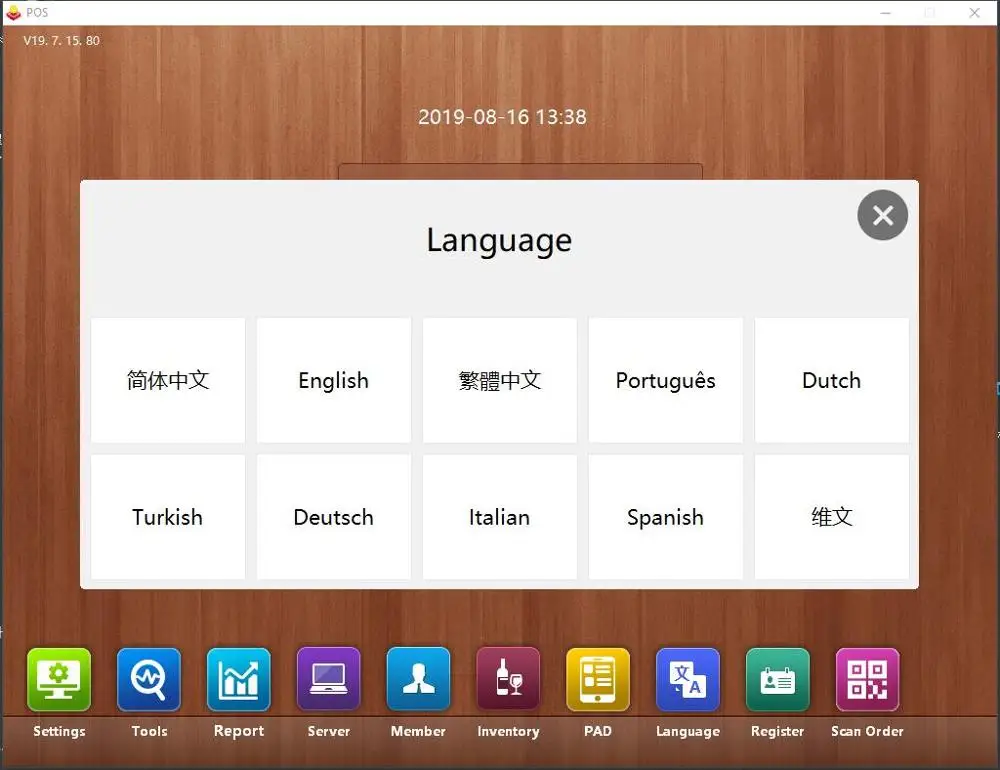Viewport: 1000px width, 770px height.
Task: Open the Register ID card icon
Action: click(777, 679)
